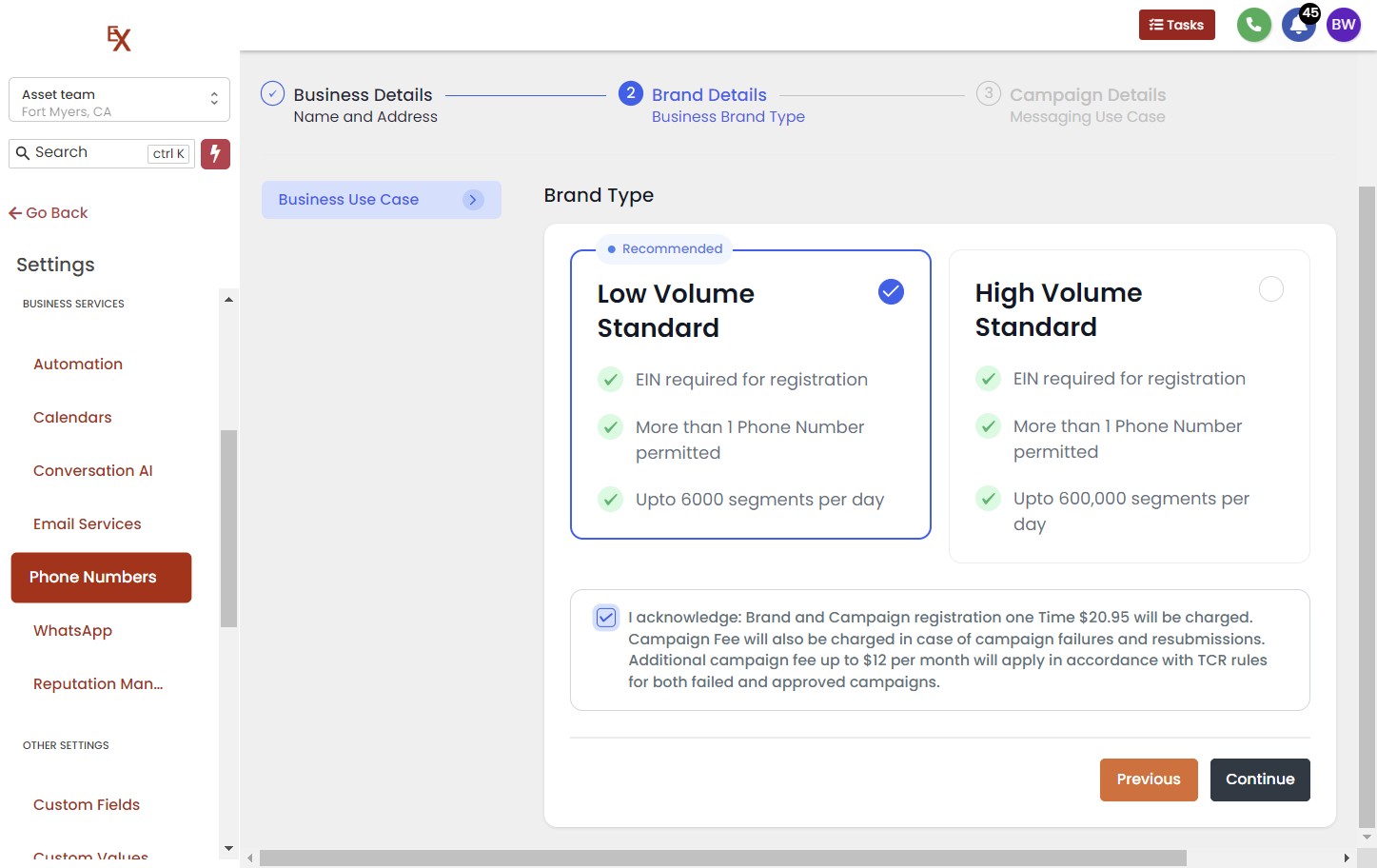Image resolution: width=1377 pixels, height=868 pixels.
Task: Open the Automation settings menu item
Action: 78,365
